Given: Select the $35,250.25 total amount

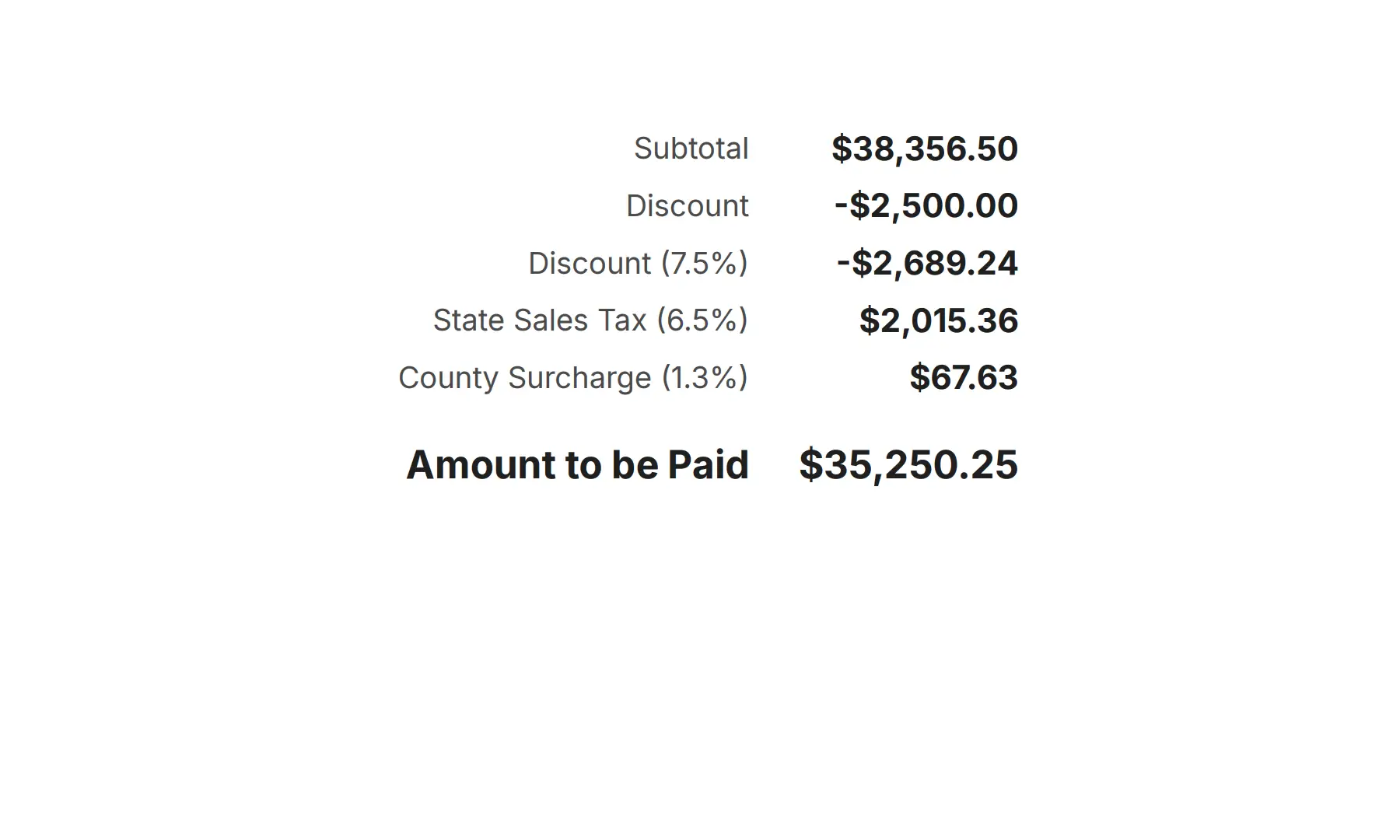Looking at the screenshot, I should pos(908,464).
